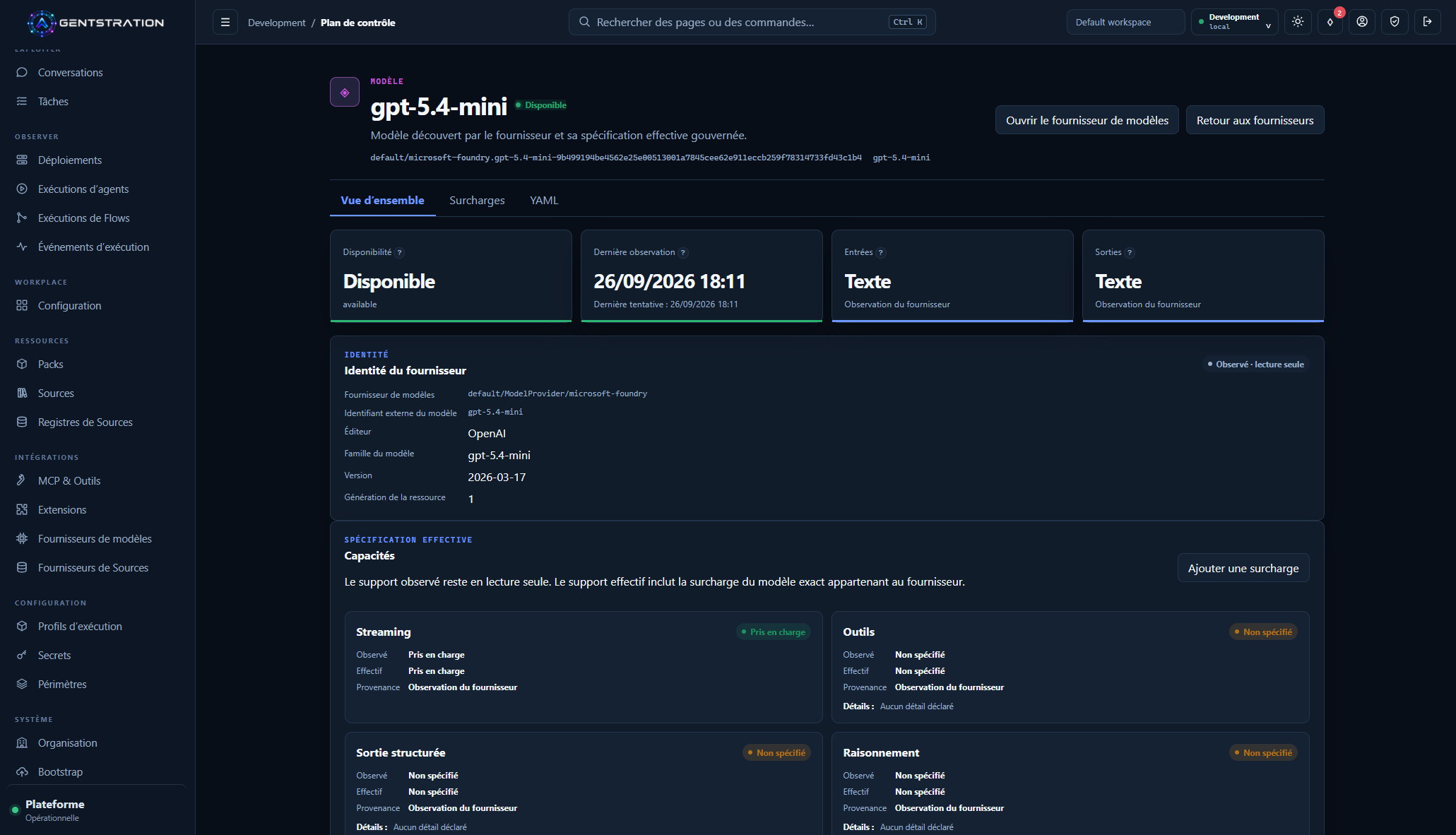
Task: Switch to the YAML tab
Action: tap(544, 201)
